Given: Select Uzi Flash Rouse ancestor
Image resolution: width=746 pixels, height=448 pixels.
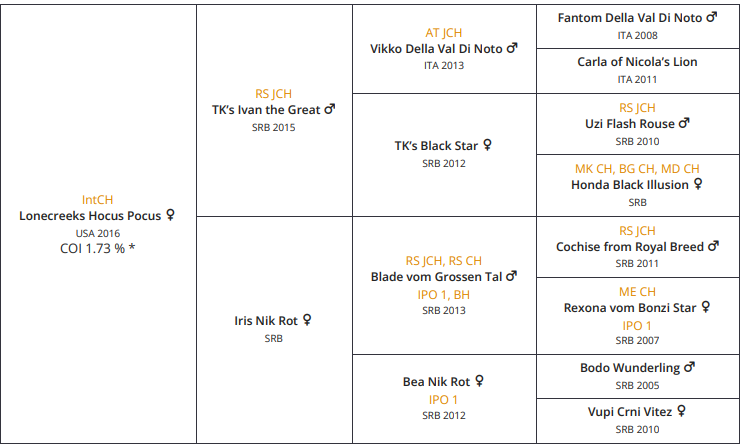Looking at the screenshot, I should tap(630, 124).
